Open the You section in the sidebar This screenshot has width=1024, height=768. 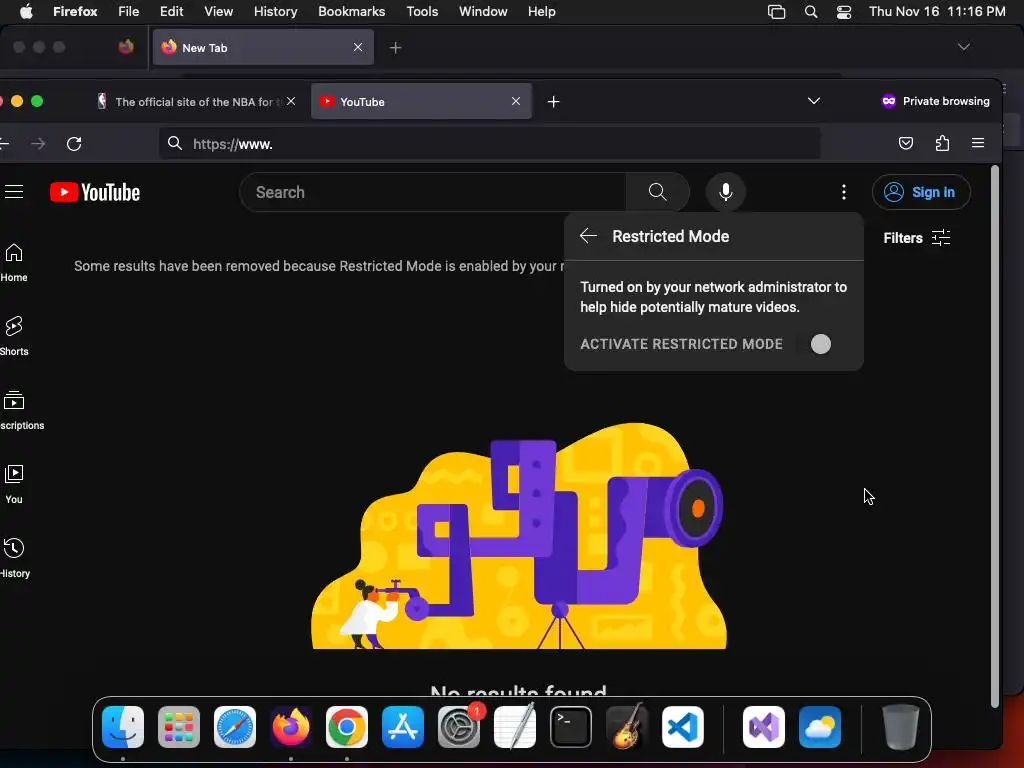[14, 484]
